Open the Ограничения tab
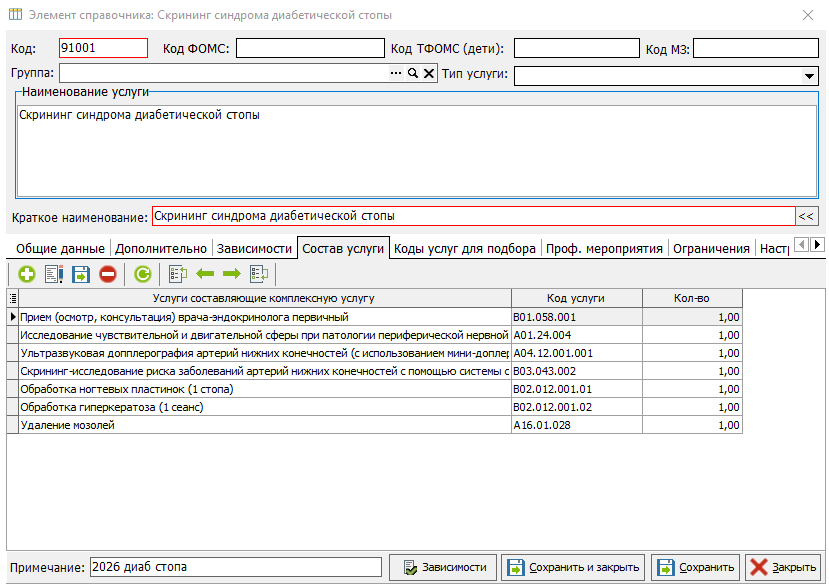829x587 pixels. pos(711,249)
